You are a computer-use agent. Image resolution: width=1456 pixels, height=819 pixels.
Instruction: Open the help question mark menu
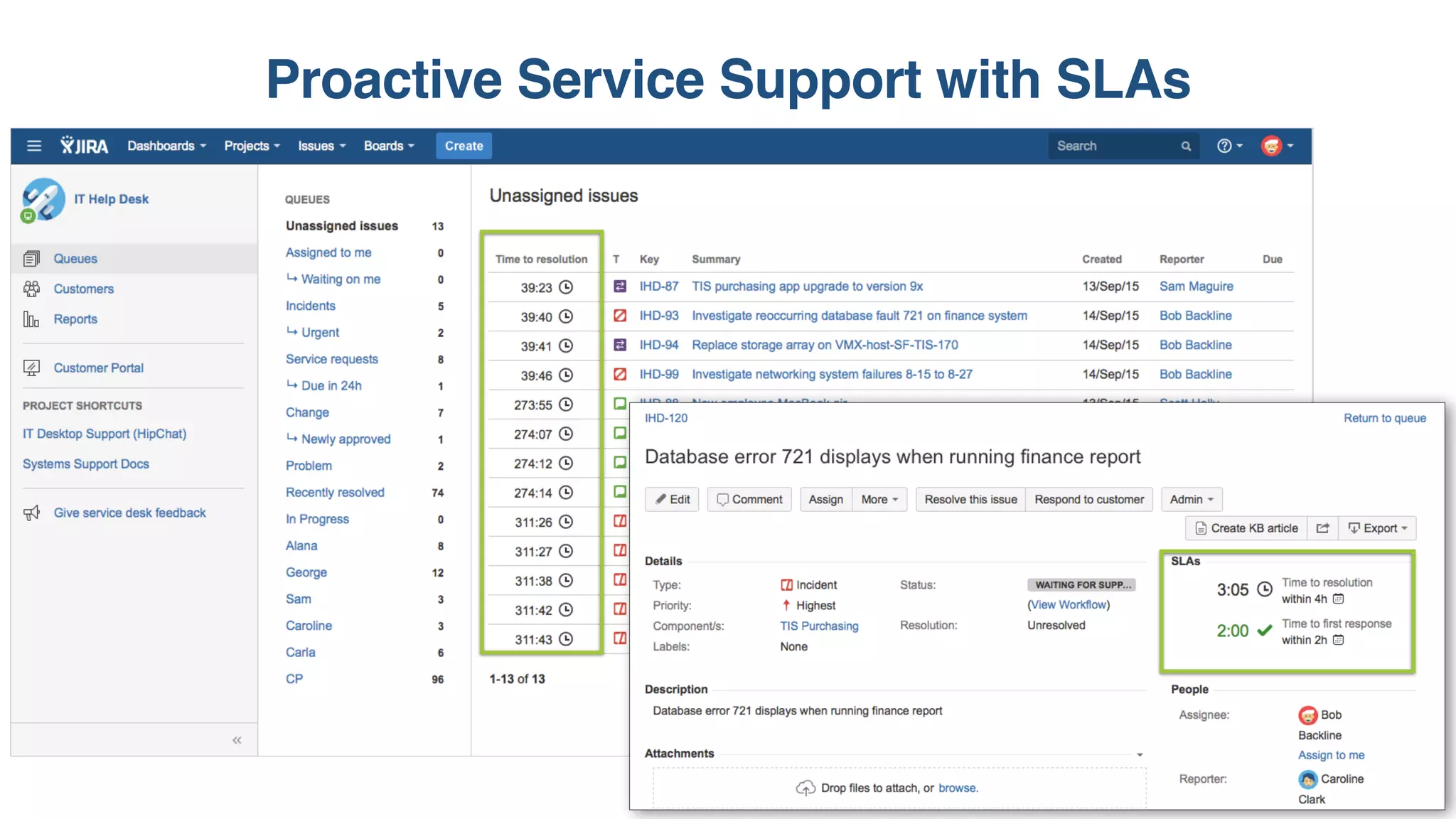[1230, 146]
